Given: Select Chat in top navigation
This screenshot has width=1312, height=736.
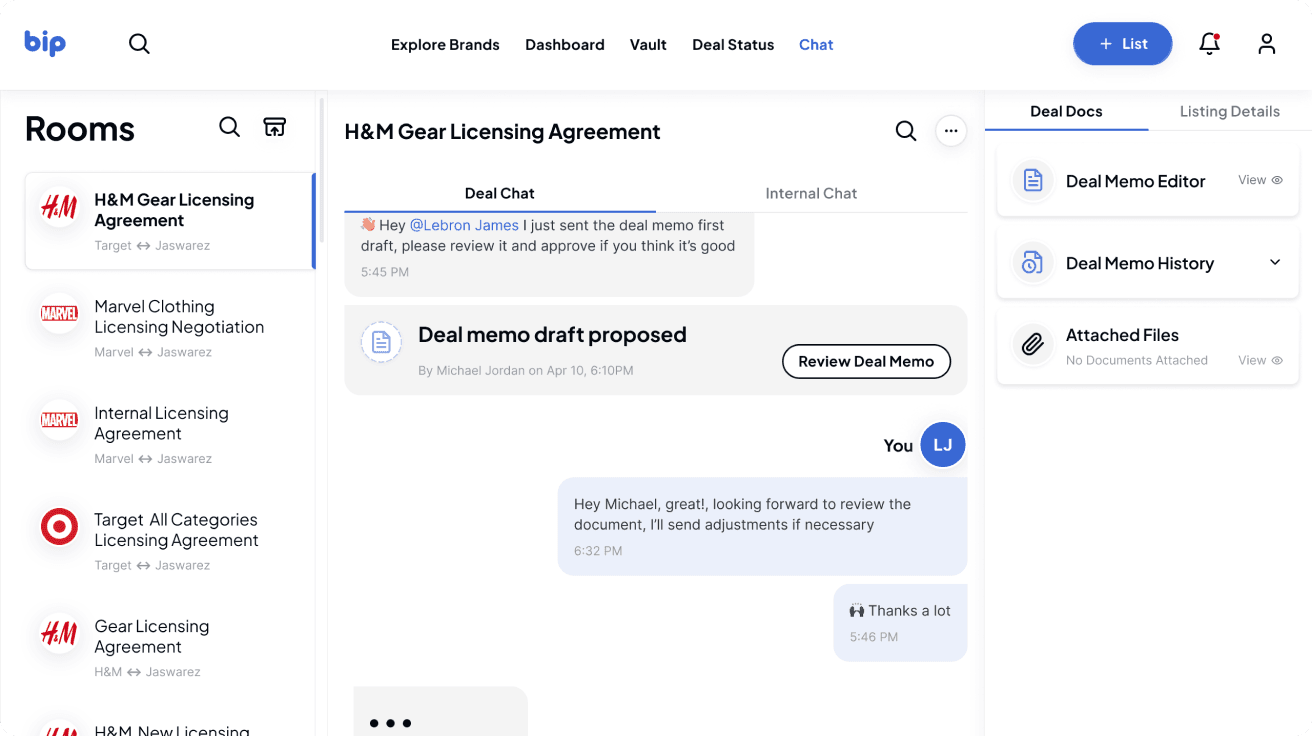Looking at the screenshot, I should click(x=816, y=45).
